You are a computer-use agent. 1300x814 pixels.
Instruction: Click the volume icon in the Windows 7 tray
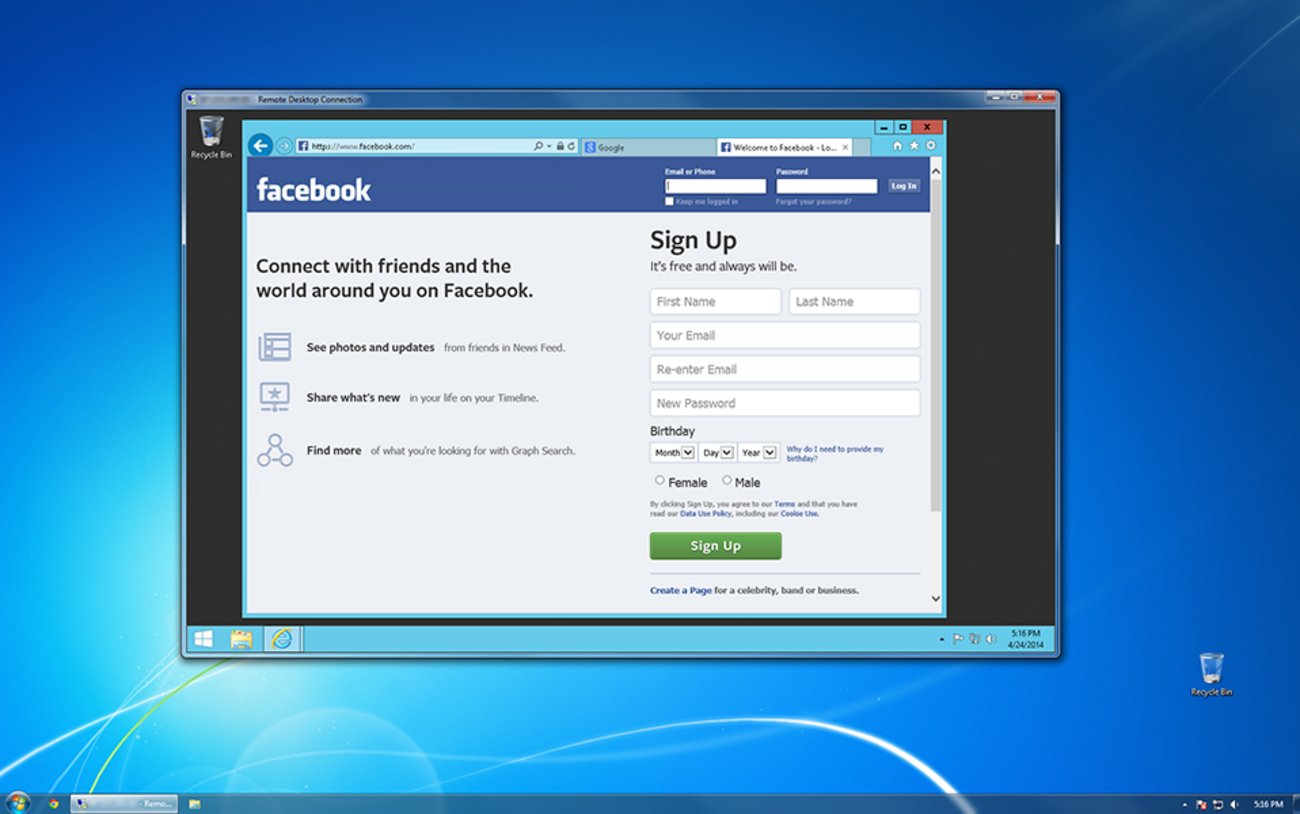(1234, 804)
